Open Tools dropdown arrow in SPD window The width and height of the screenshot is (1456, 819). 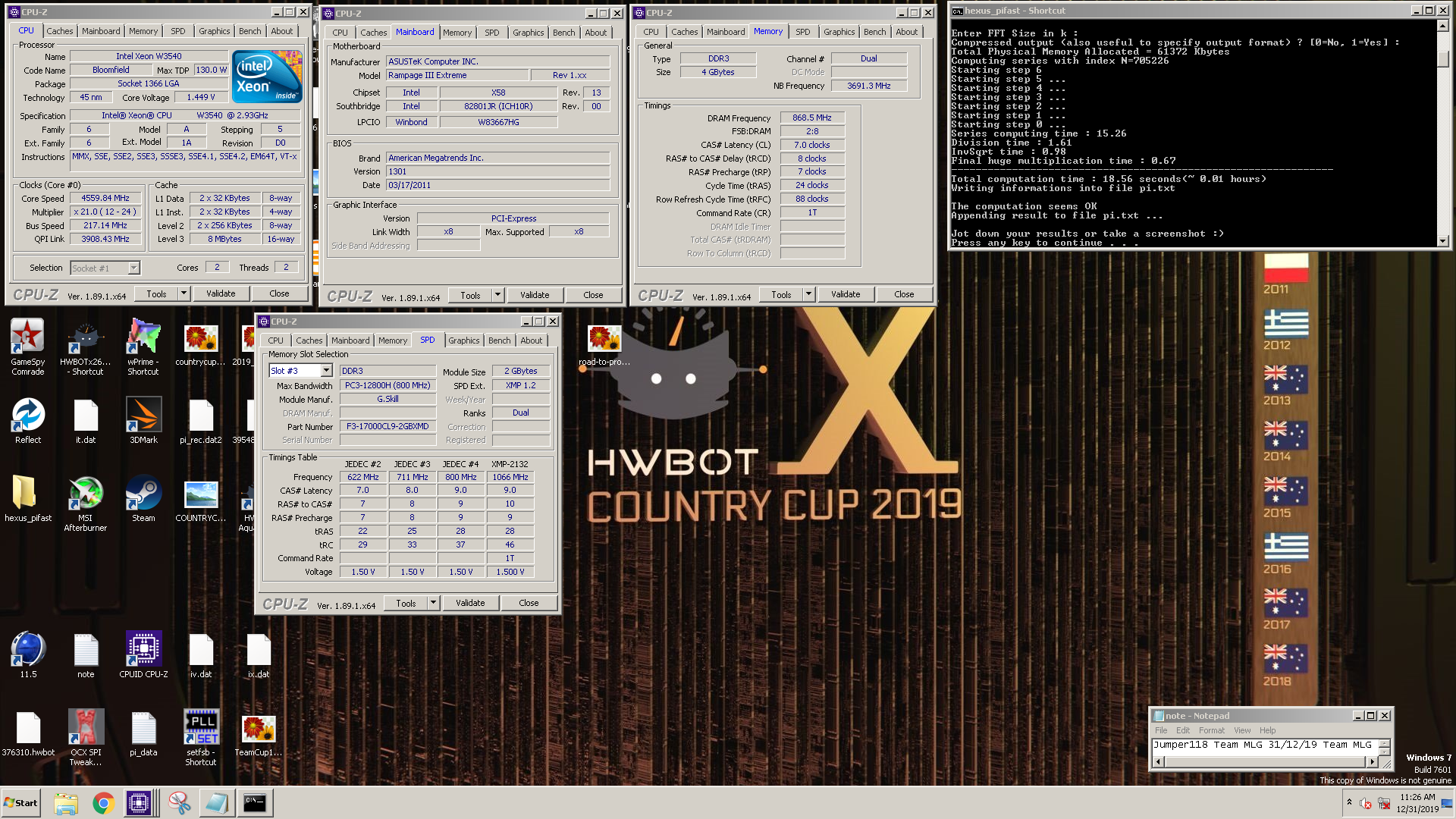433,603
